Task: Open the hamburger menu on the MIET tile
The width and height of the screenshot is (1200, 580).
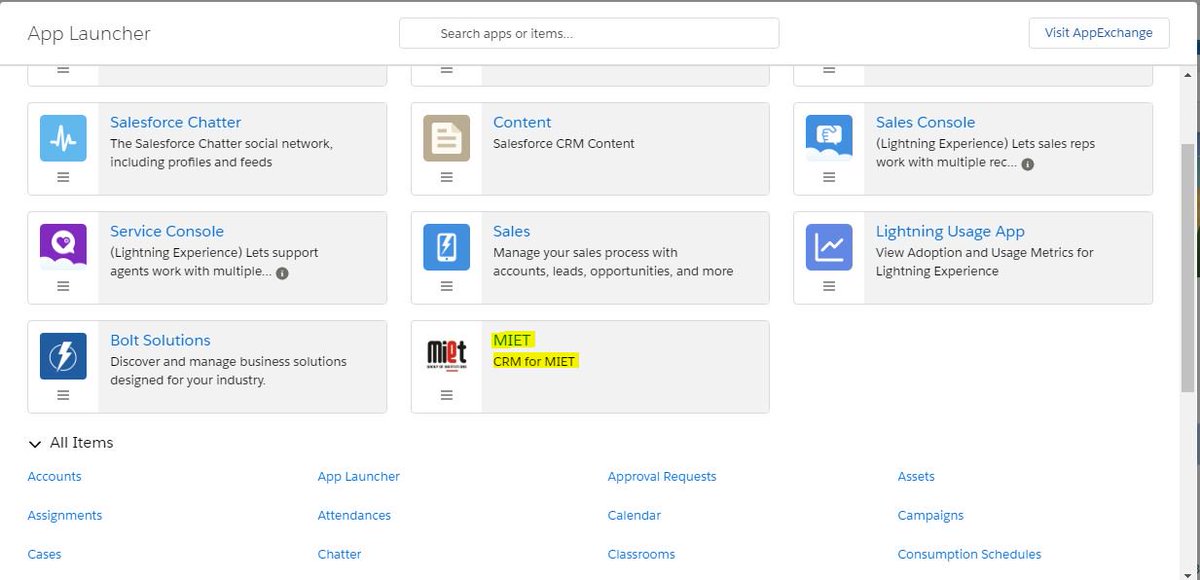Action: (x=446, y=395)
